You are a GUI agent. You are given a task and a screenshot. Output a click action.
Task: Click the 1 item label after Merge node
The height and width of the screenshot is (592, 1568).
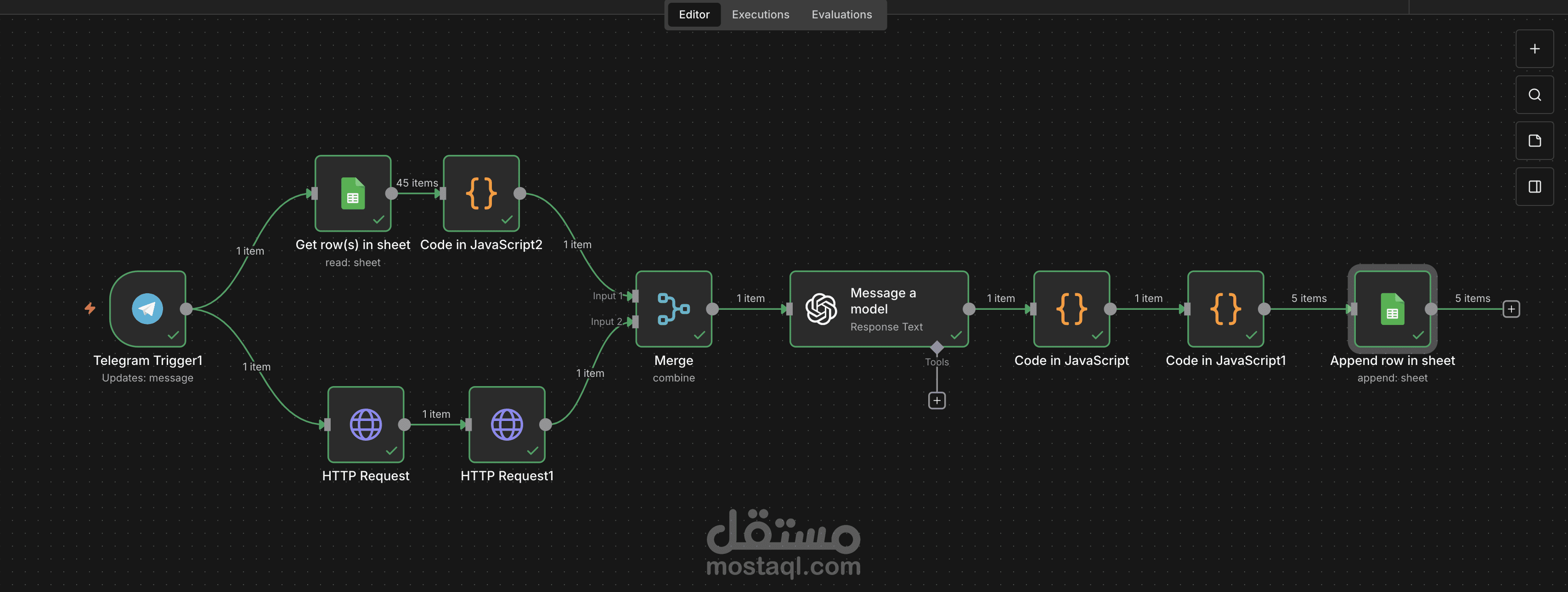point(750,298)
